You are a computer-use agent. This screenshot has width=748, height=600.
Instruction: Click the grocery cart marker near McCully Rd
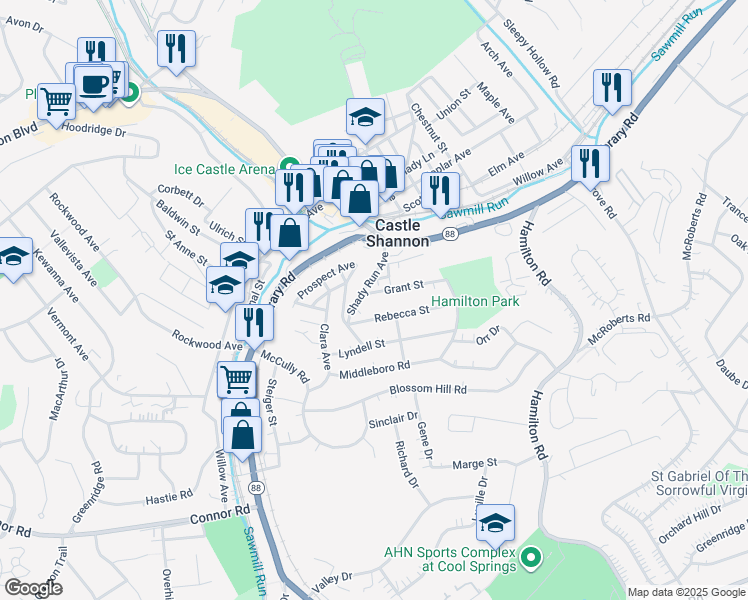pyautogui.click(x=237, y=380)
